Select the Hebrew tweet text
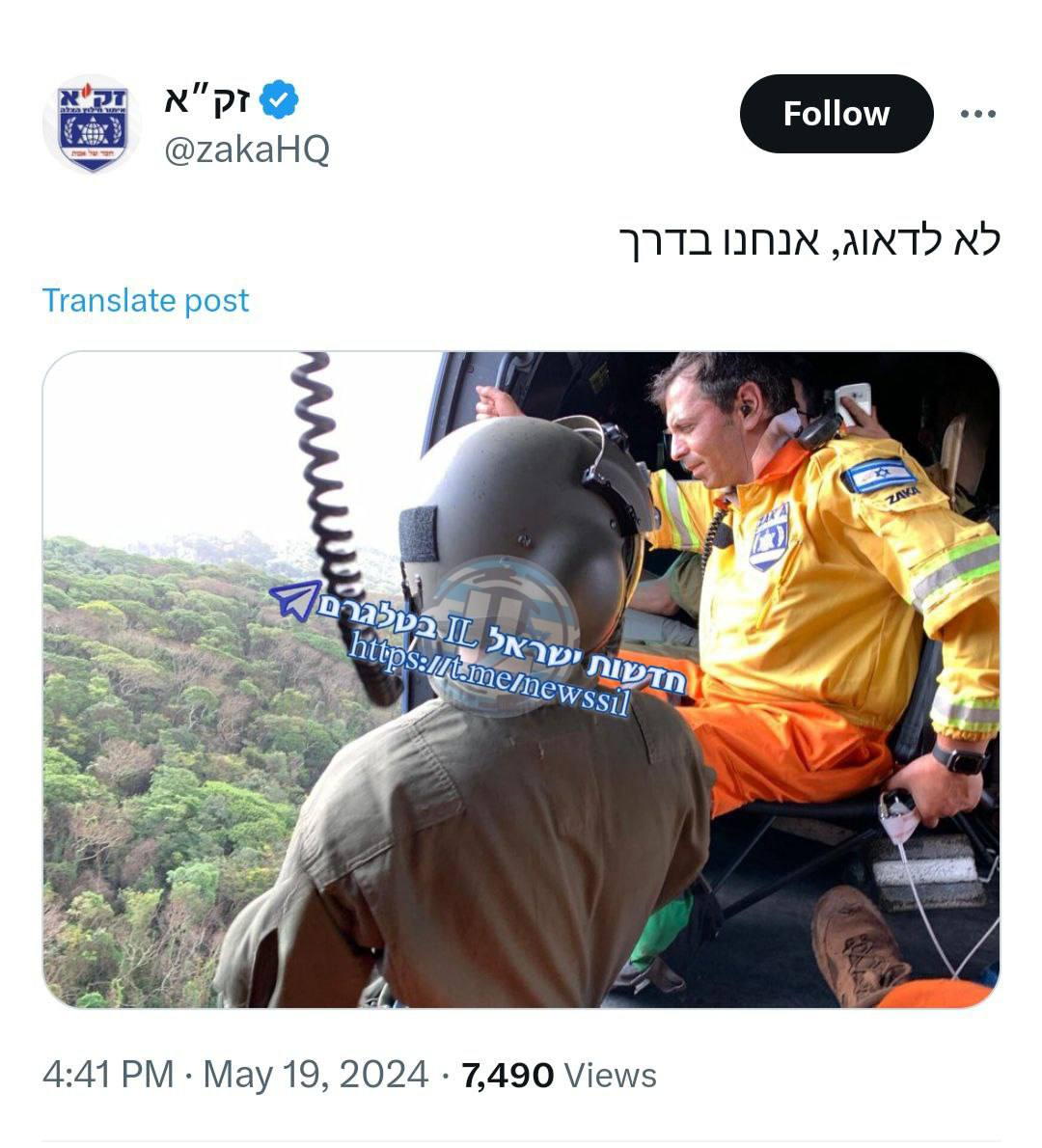 coord(809,240)
